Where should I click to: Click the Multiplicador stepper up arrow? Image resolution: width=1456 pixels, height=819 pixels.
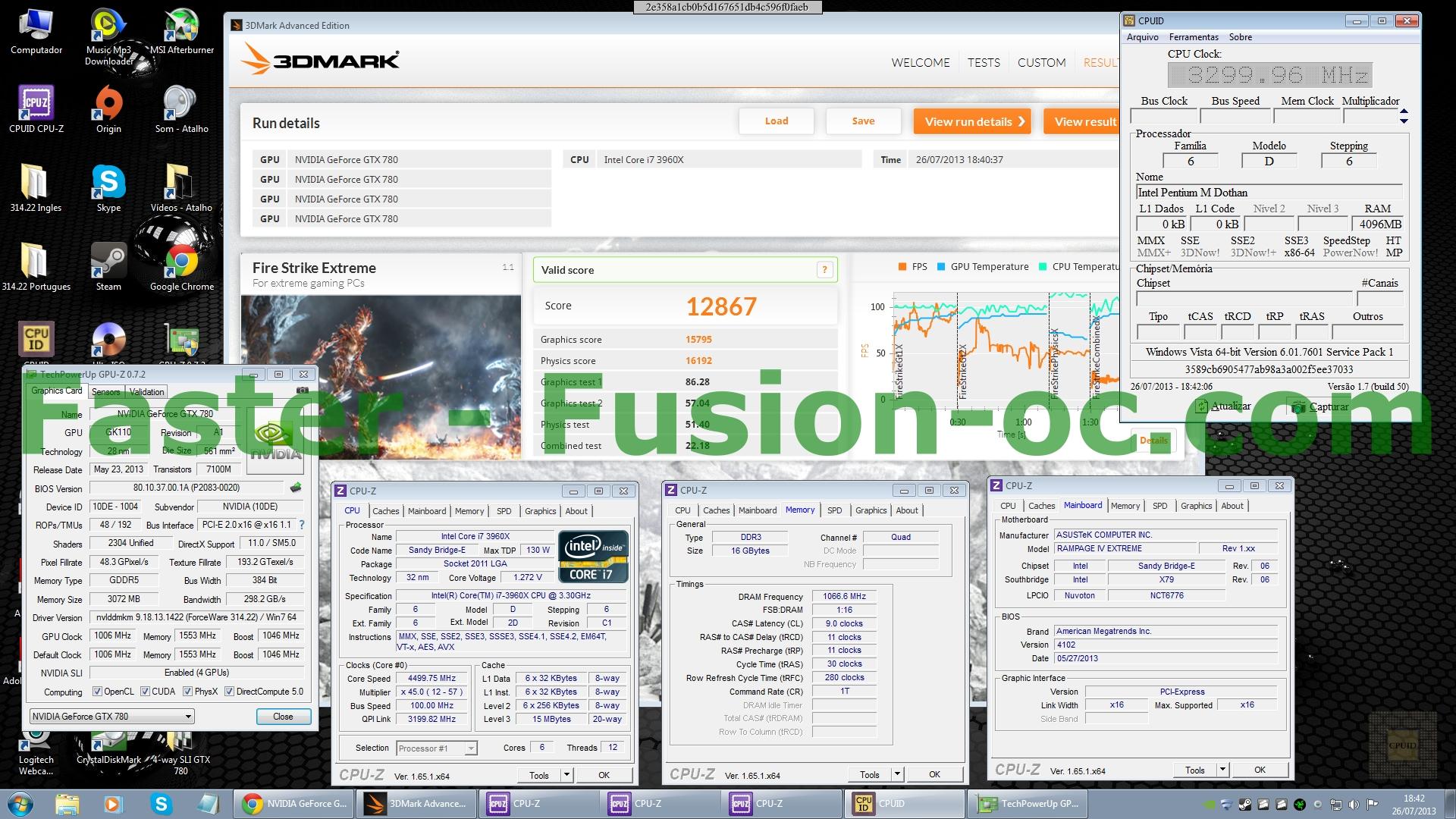[1404, 111]
